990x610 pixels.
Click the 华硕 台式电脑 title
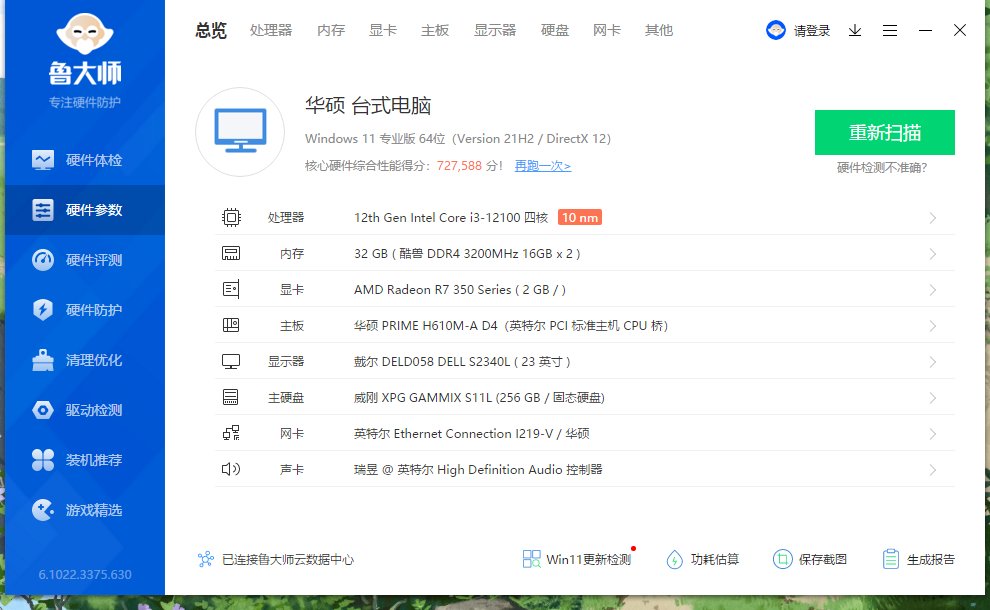click(367, 105)
